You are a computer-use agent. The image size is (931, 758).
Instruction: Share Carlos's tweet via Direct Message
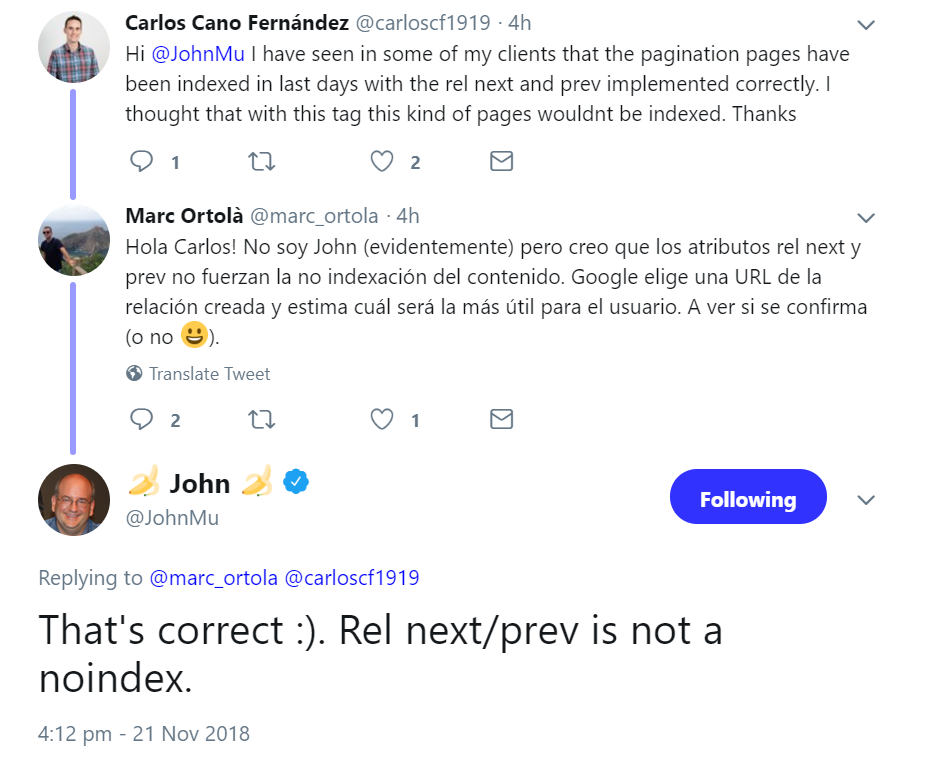pyautogui.click(x=501, y=160)
